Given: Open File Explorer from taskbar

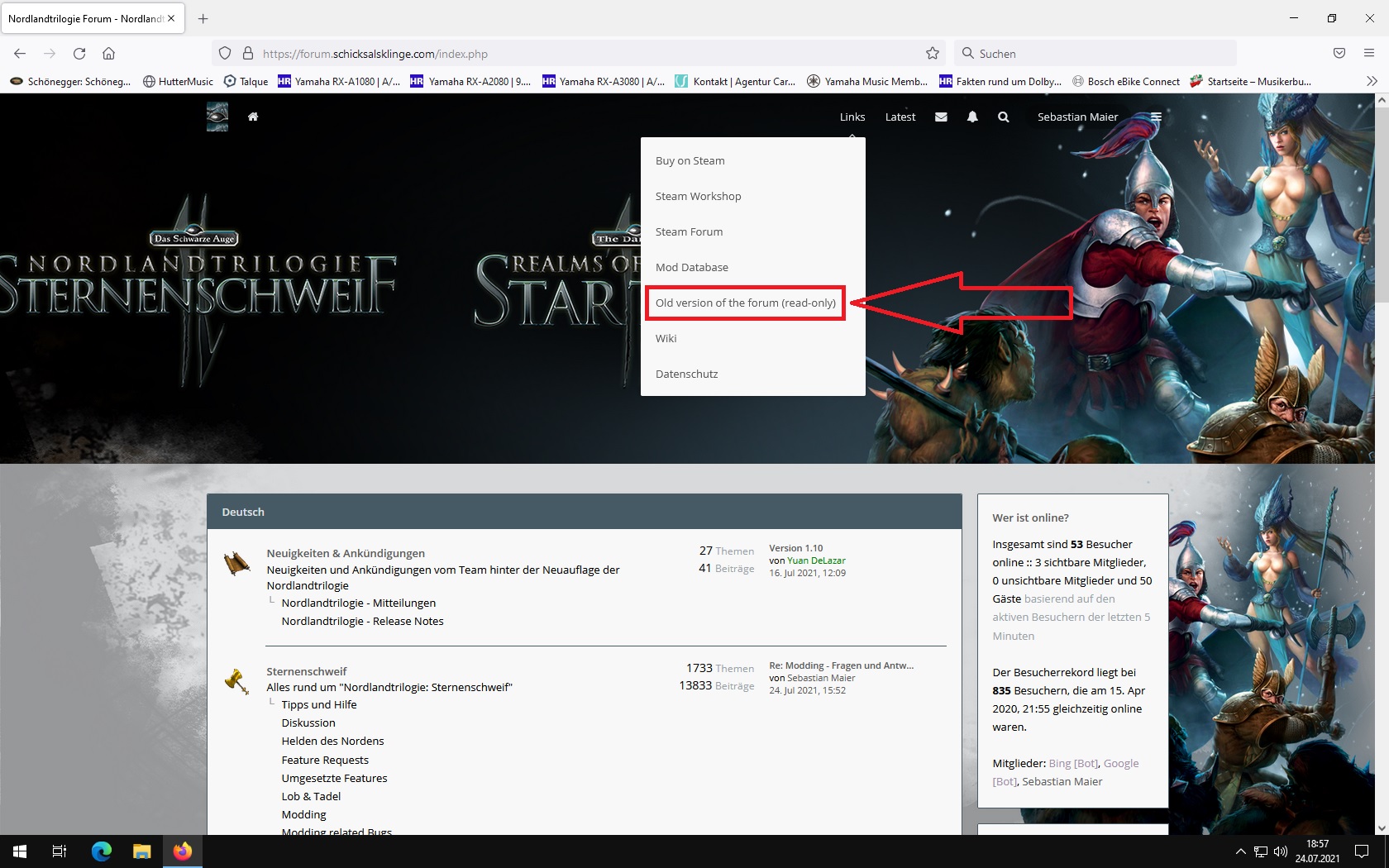Looking at the screenshot, I should pos(142,851).
